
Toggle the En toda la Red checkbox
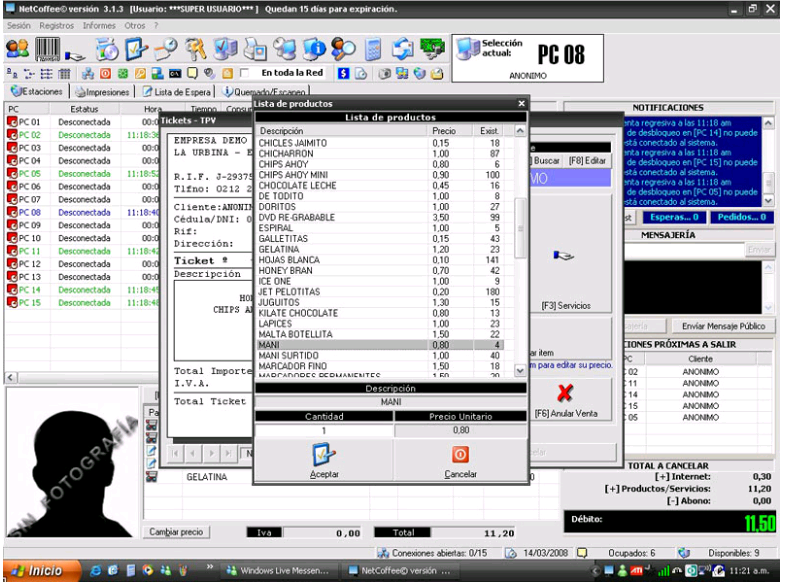tap(244, 74)
